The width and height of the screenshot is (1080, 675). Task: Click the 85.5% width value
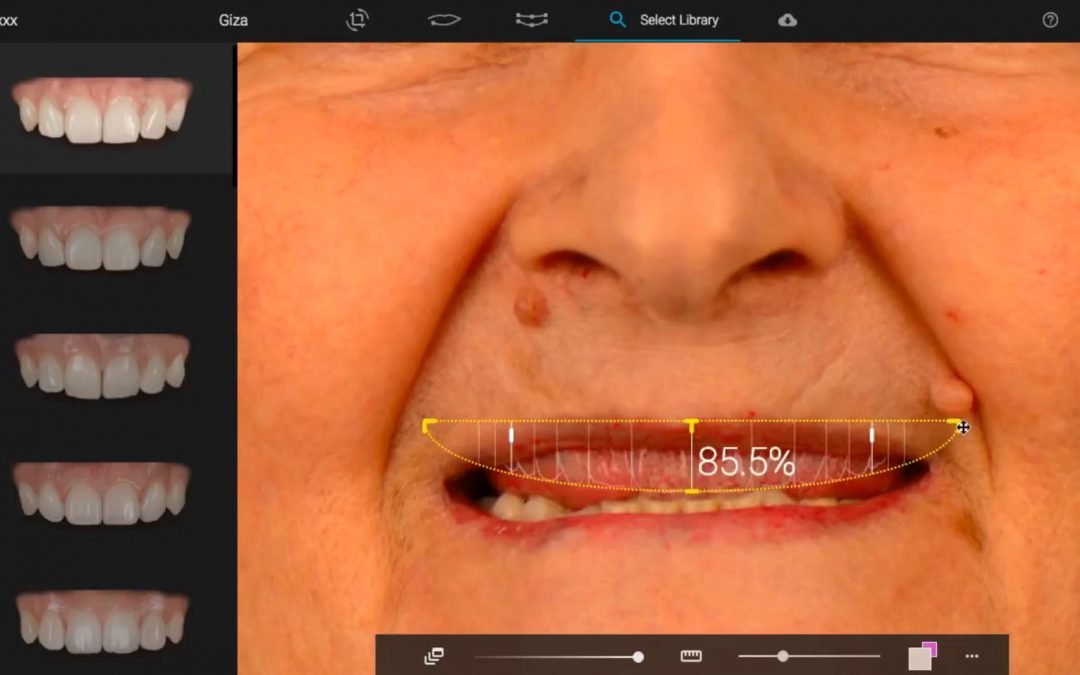point(747,462)
